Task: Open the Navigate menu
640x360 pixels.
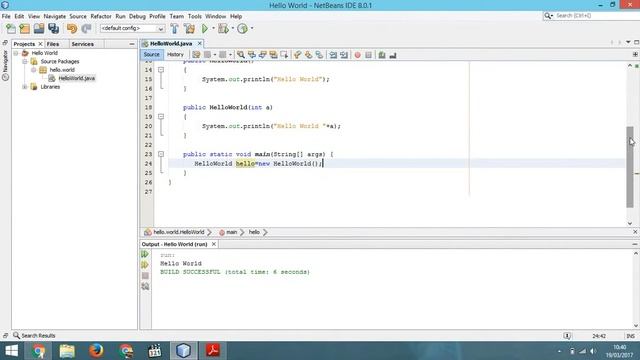Action: (55, 16)
